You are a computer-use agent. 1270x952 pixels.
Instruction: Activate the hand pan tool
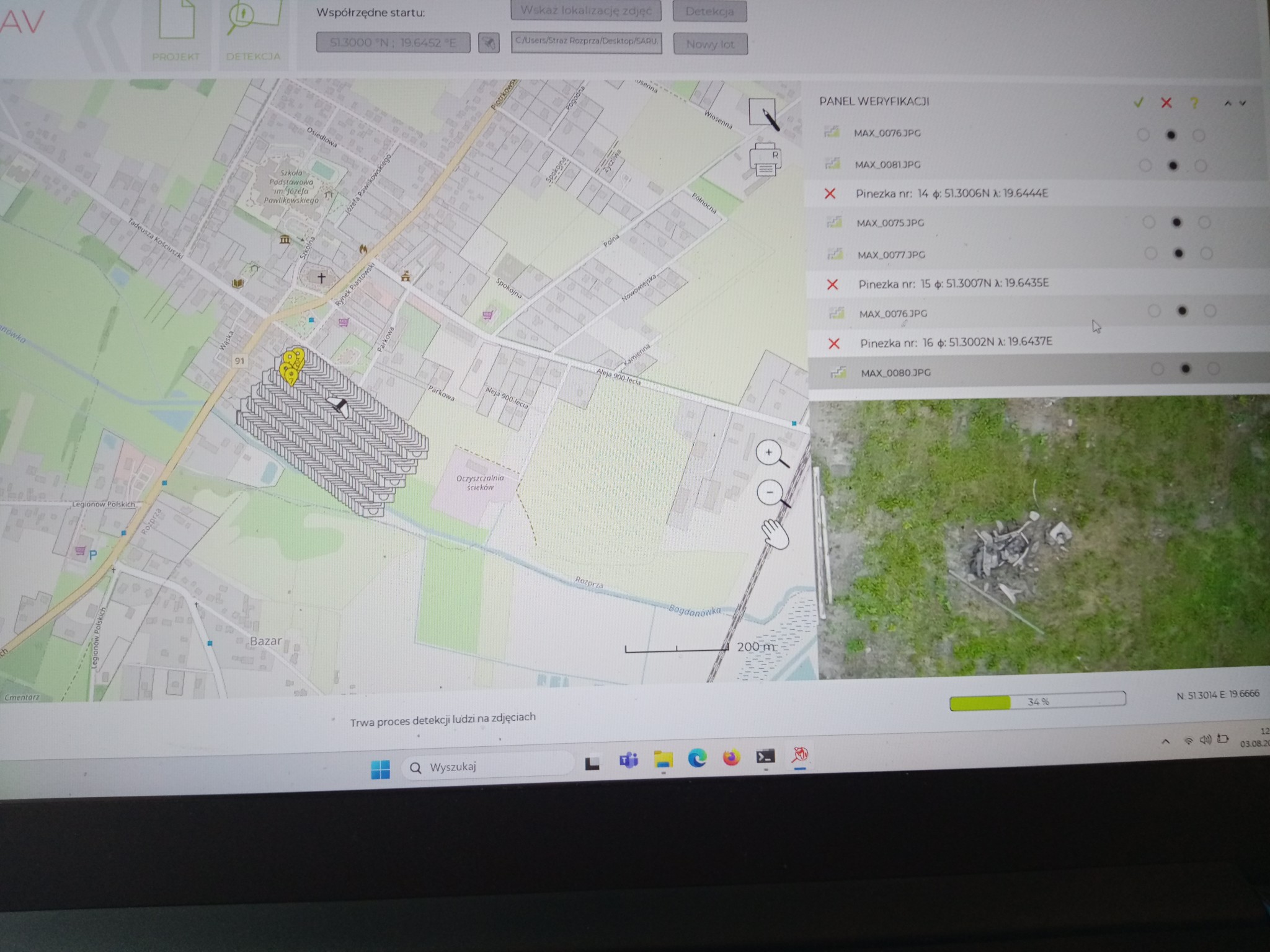pyautogui.click(x=775, y=534)
